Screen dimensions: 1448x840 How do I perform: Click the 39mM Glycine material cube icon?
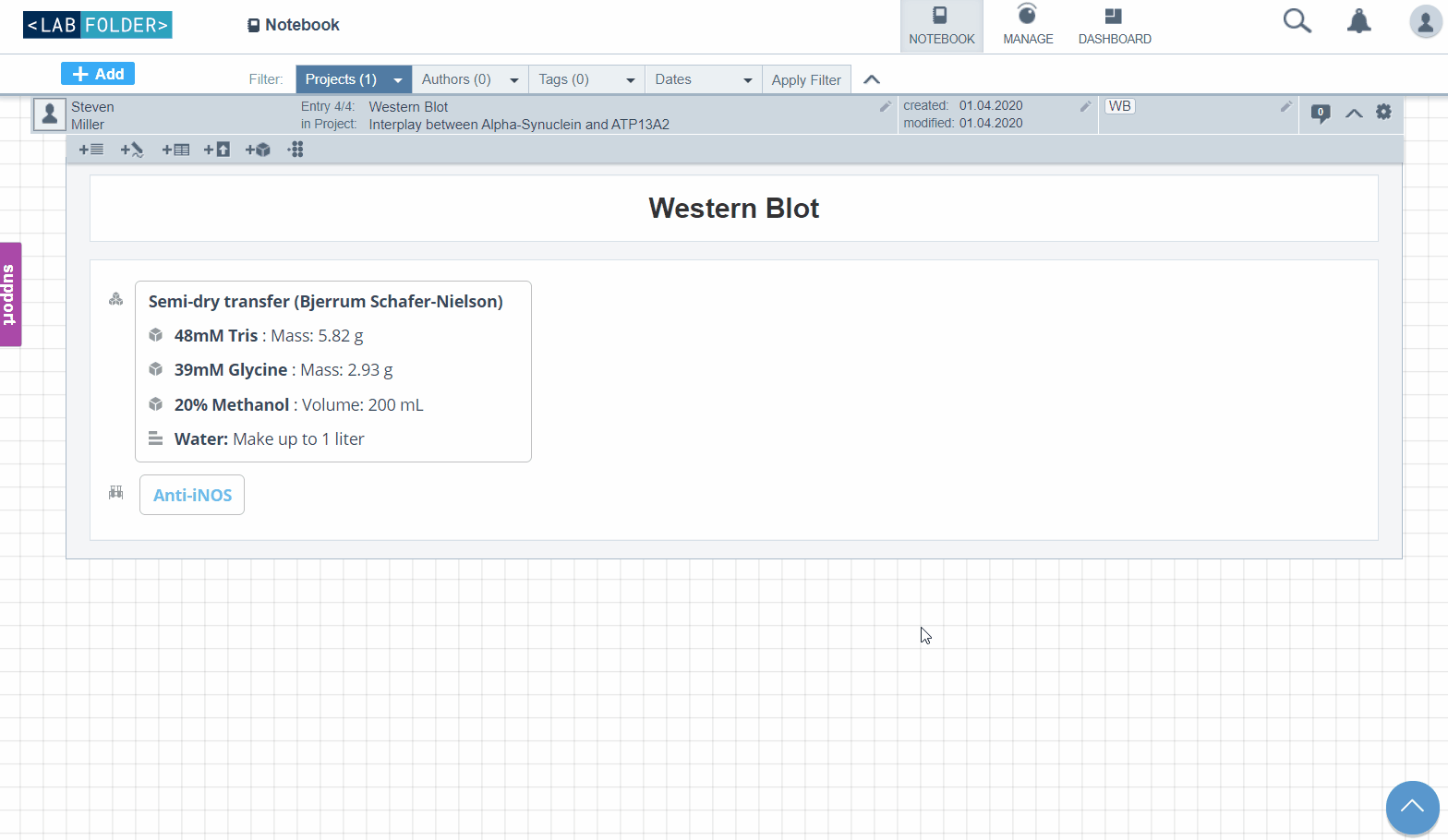coord(156,369)
